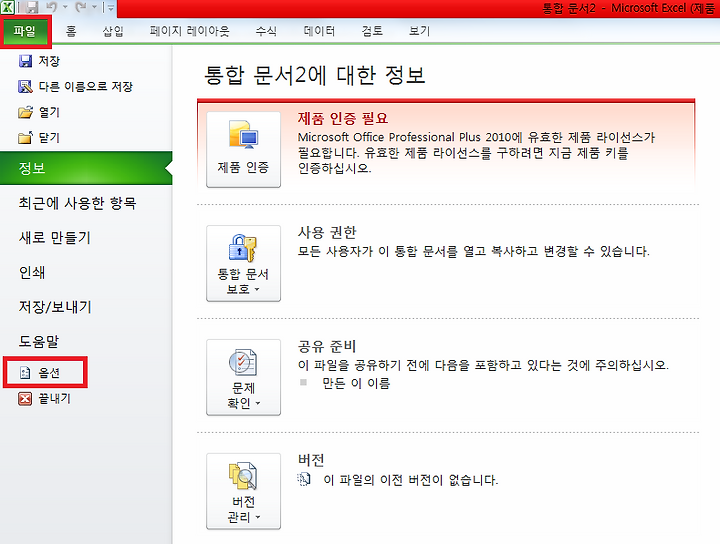The image size is (720, 544).
Task: Click the 닫기 folder icon
Action: click(x=25, y=137)
